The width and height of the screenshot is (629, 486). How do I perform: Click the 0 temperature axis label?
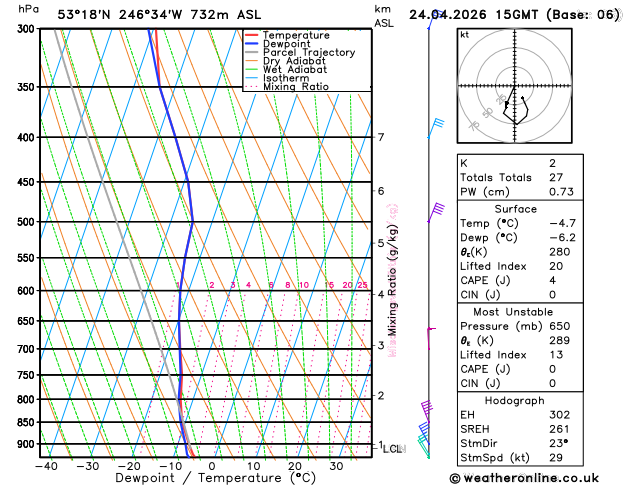click(212, 466)
